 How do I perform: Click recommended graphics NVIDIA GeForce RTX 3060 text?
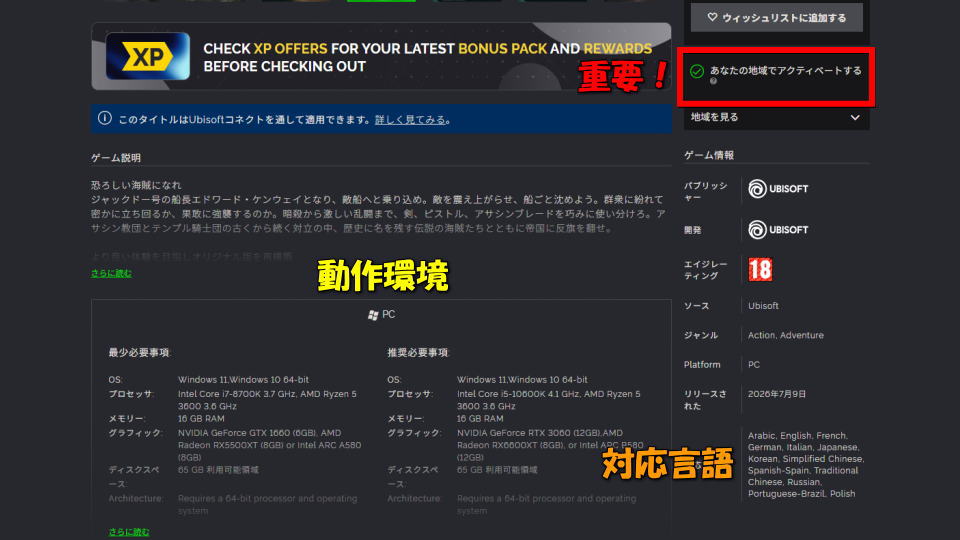[550, 445]
